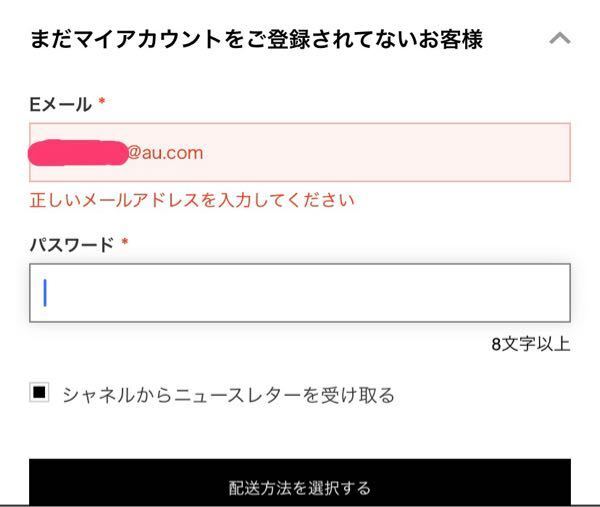Image resolution: width=600 pixels, height=507 pixels.
Task: Click the black square inside the checkbox
Action: 39,392
